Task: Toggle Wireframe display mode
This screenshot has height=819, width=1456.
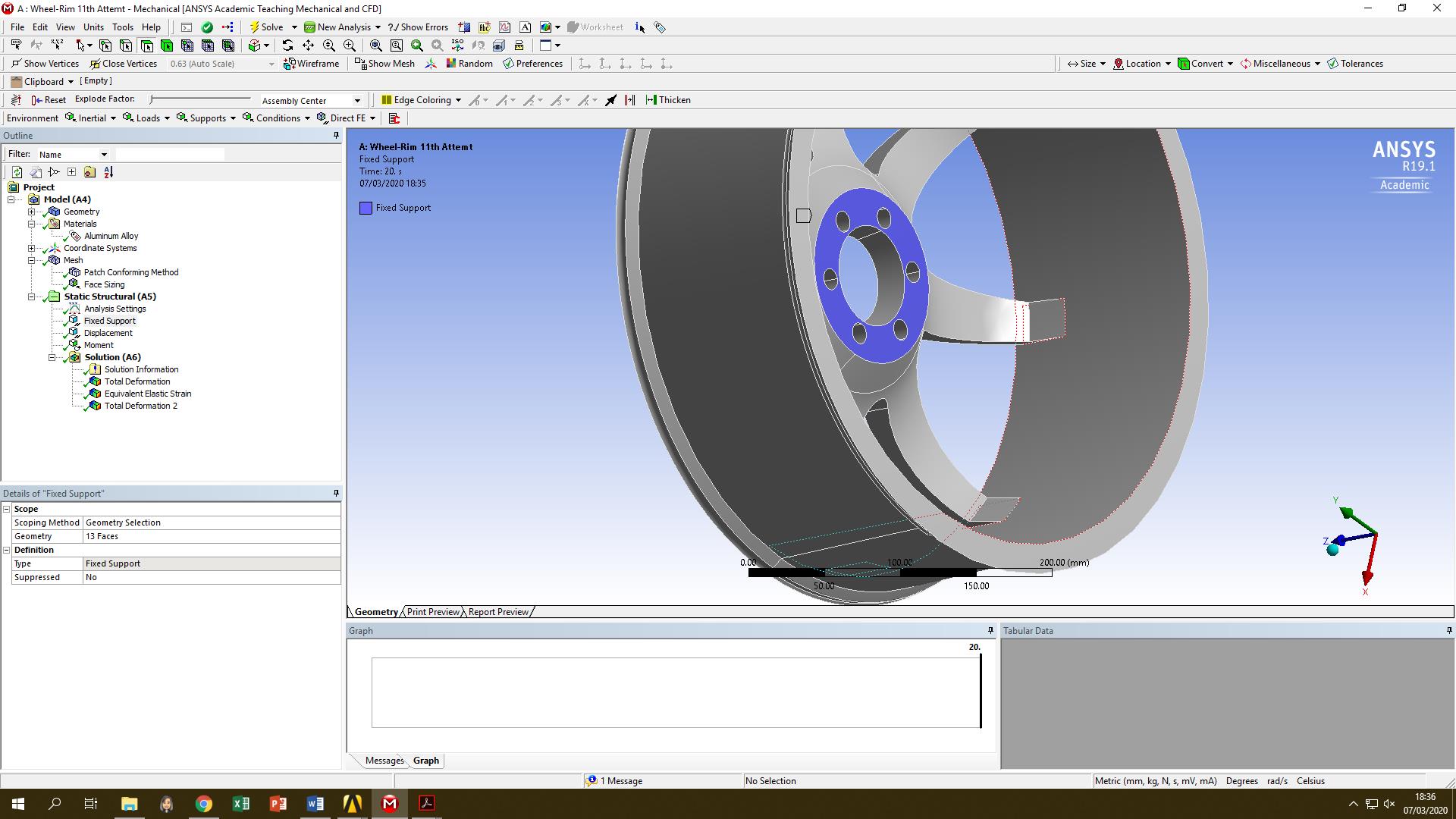Action: 311,64
